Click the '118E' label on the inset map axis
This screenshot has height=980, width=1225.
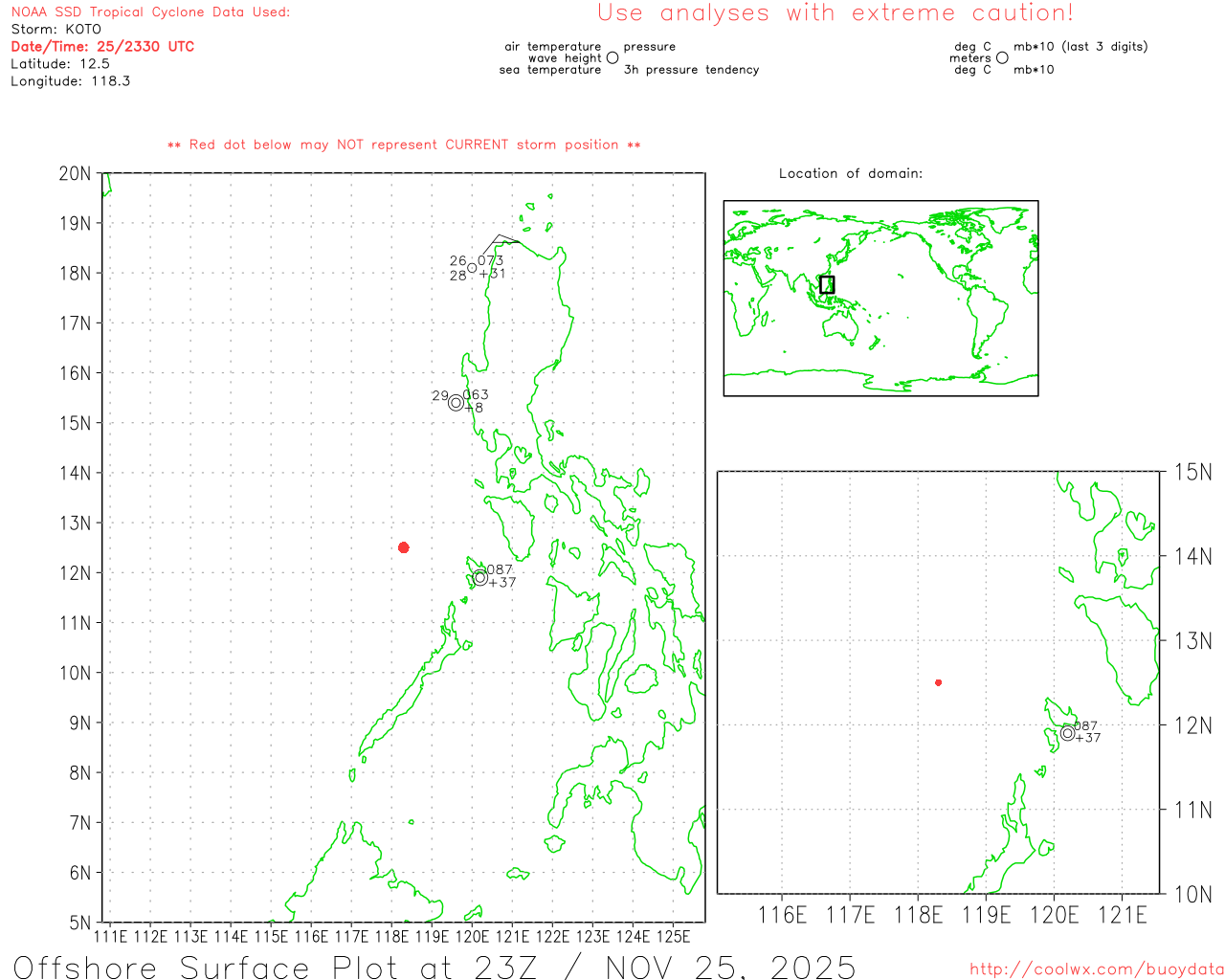click(x=919, y=915)
